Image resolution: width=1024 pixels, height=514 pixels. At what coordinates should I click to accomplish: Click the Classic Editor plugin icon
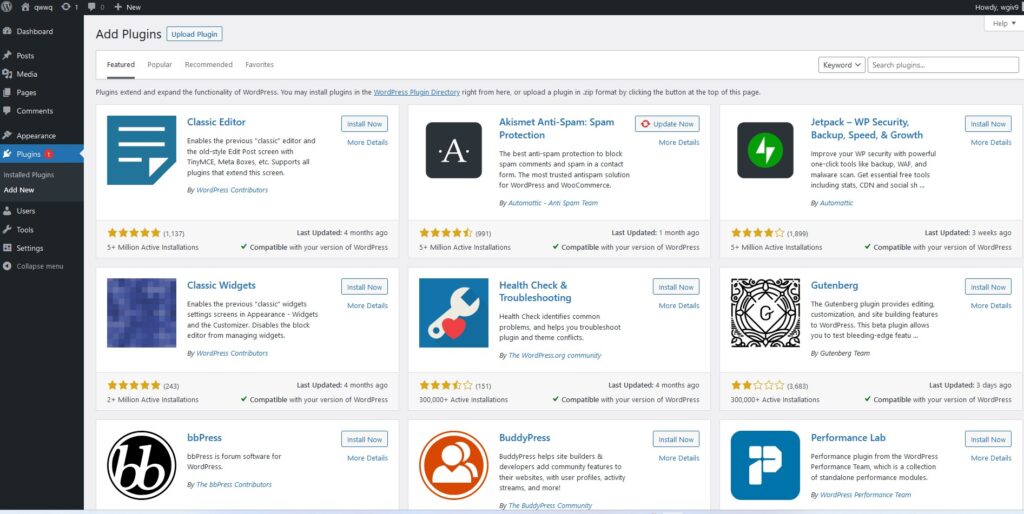141,150
